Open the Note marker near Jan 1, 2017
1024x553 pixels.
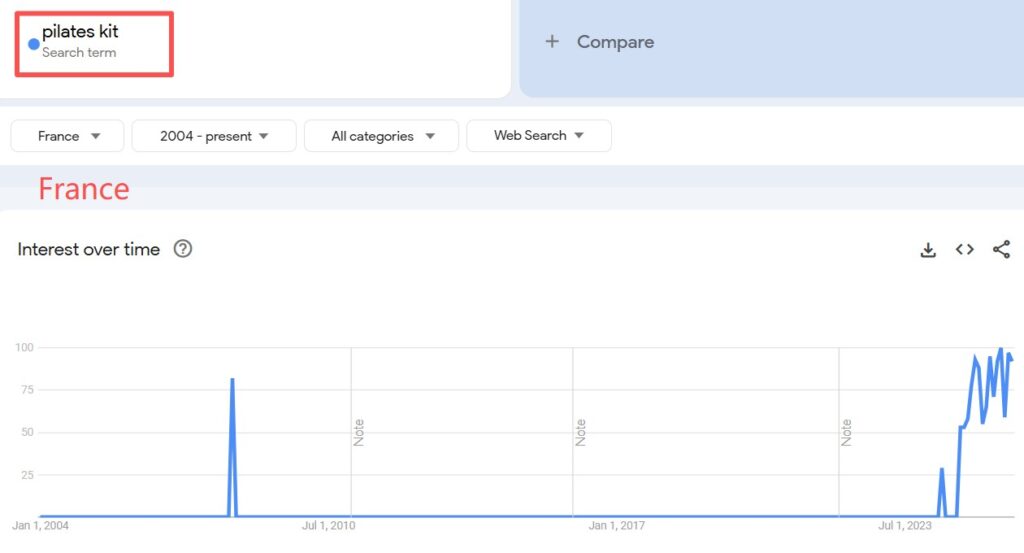(580, 432)
